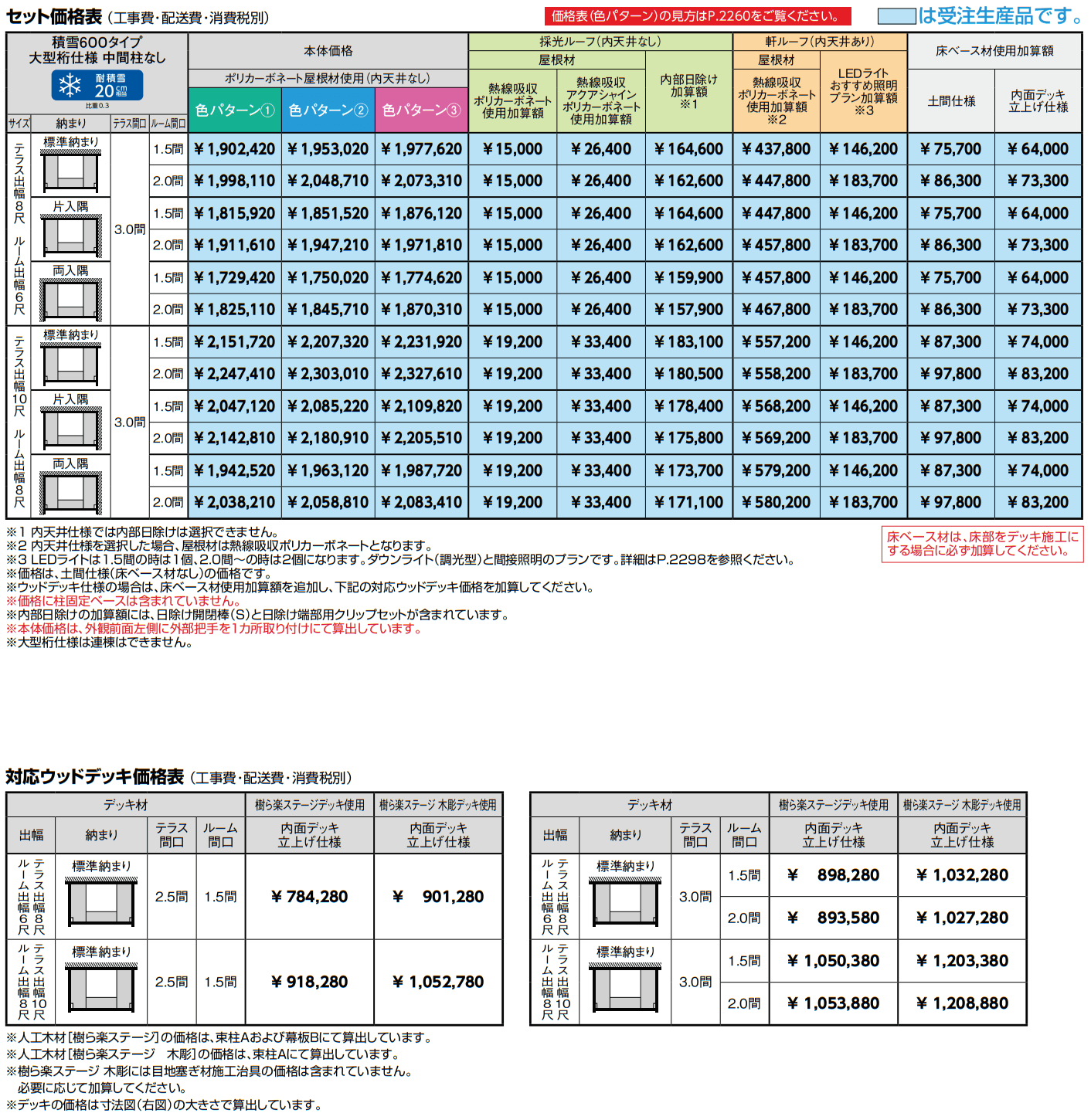
Task: Click the price ¥1,977,620
Action: [422, 149]
